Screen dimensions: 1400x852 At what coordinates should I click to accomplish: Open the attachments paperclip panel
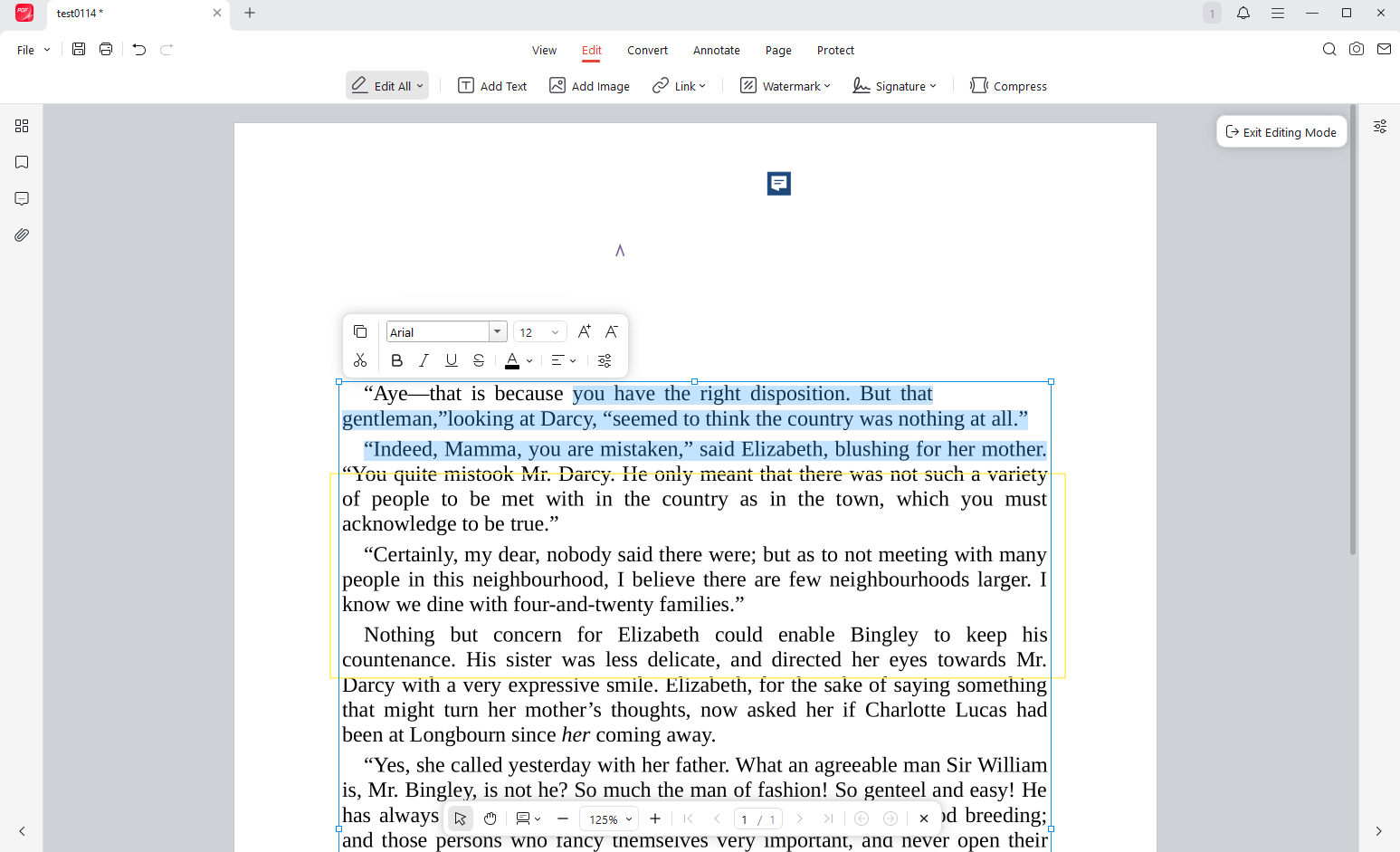click(x=22, y=235)
